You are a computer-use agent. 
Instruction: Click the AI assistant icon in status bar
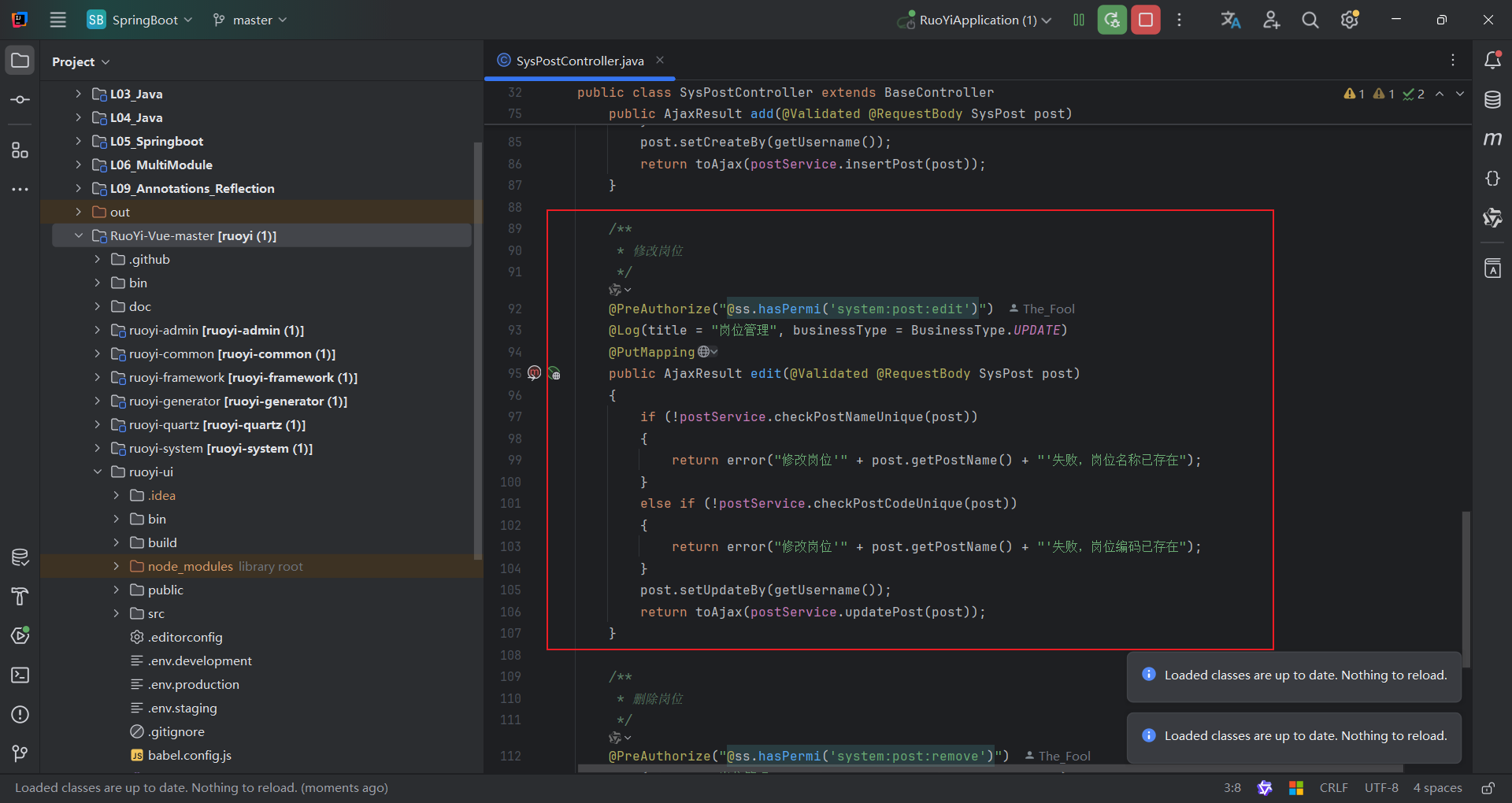(x=1265, y=788)
